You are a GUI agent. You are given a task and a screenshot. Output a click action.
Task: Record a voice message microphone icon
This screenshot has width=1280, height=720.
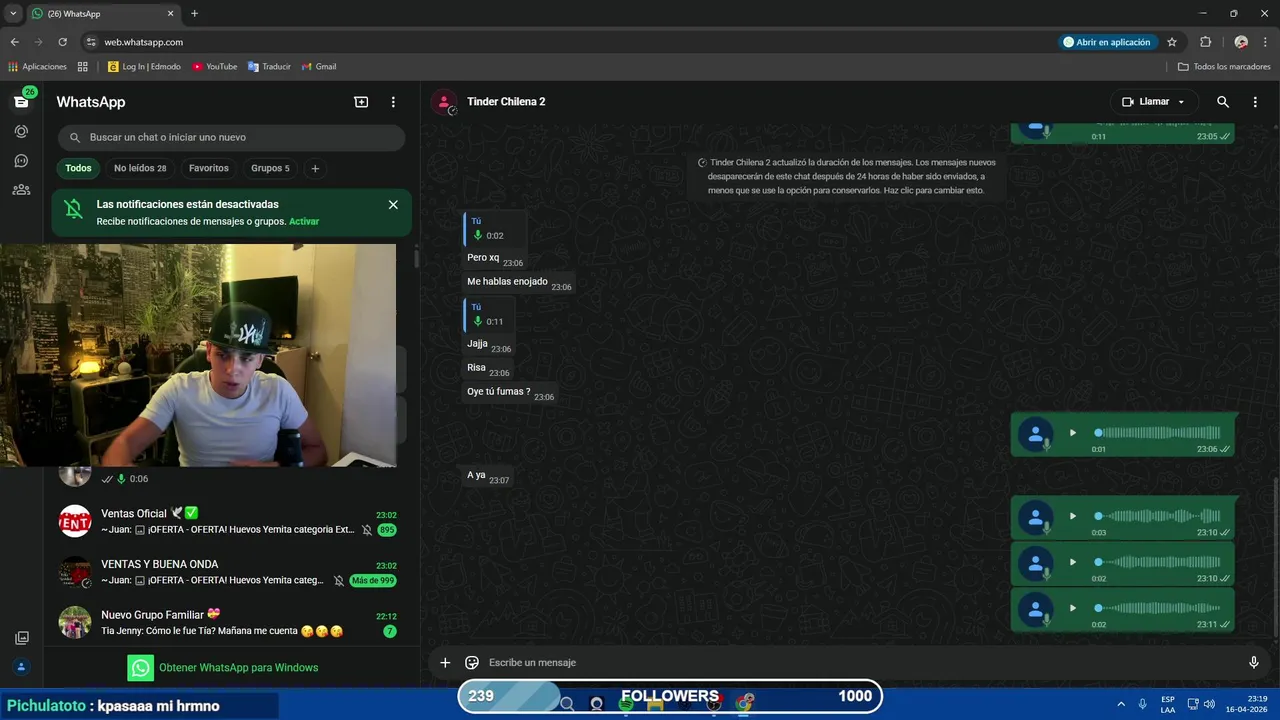click(1253, 662)
